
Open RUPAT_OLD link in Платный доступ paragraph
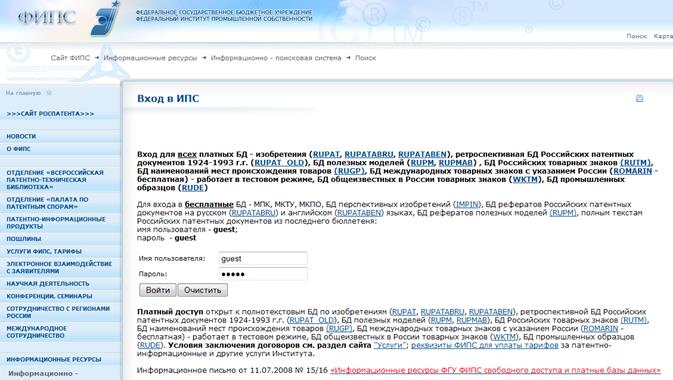(311, 320)
